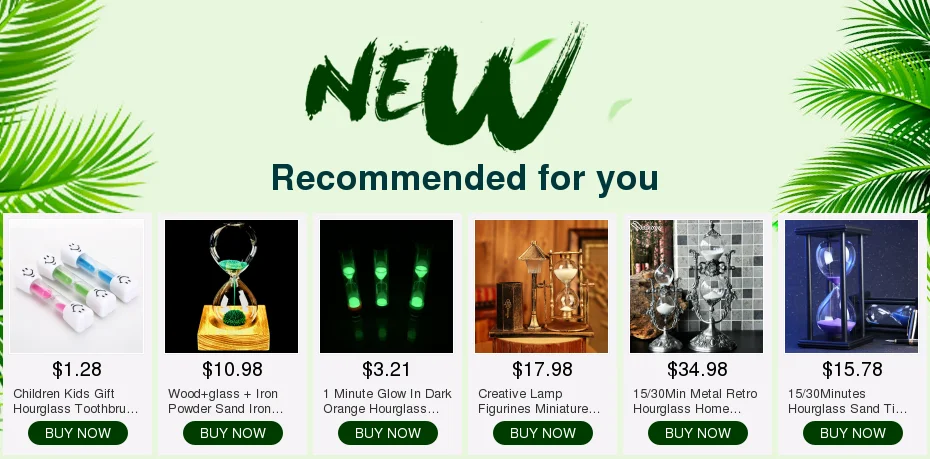
Task: Open the 1 Minute Glow In Dark title
Action: pyautogui.click(x=387, y=401)
